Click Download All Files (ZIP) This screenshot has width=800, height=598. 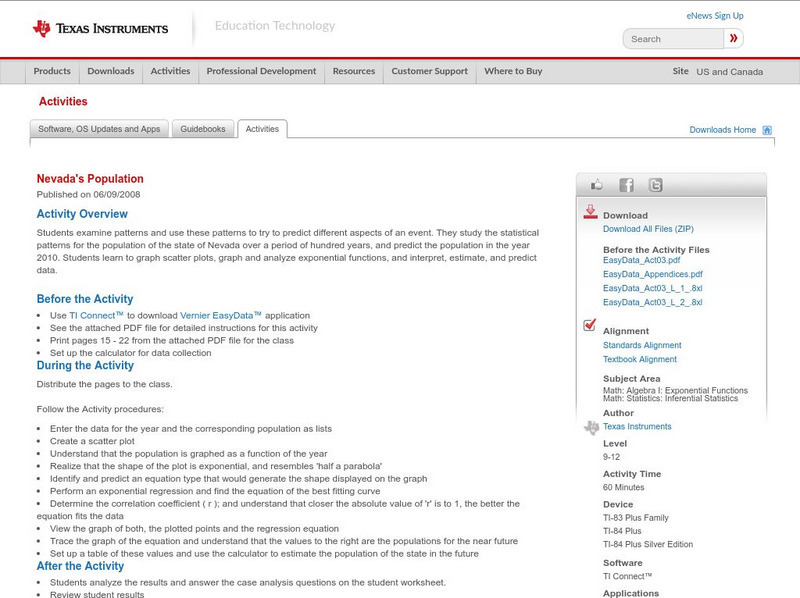(x=648, y=229)
